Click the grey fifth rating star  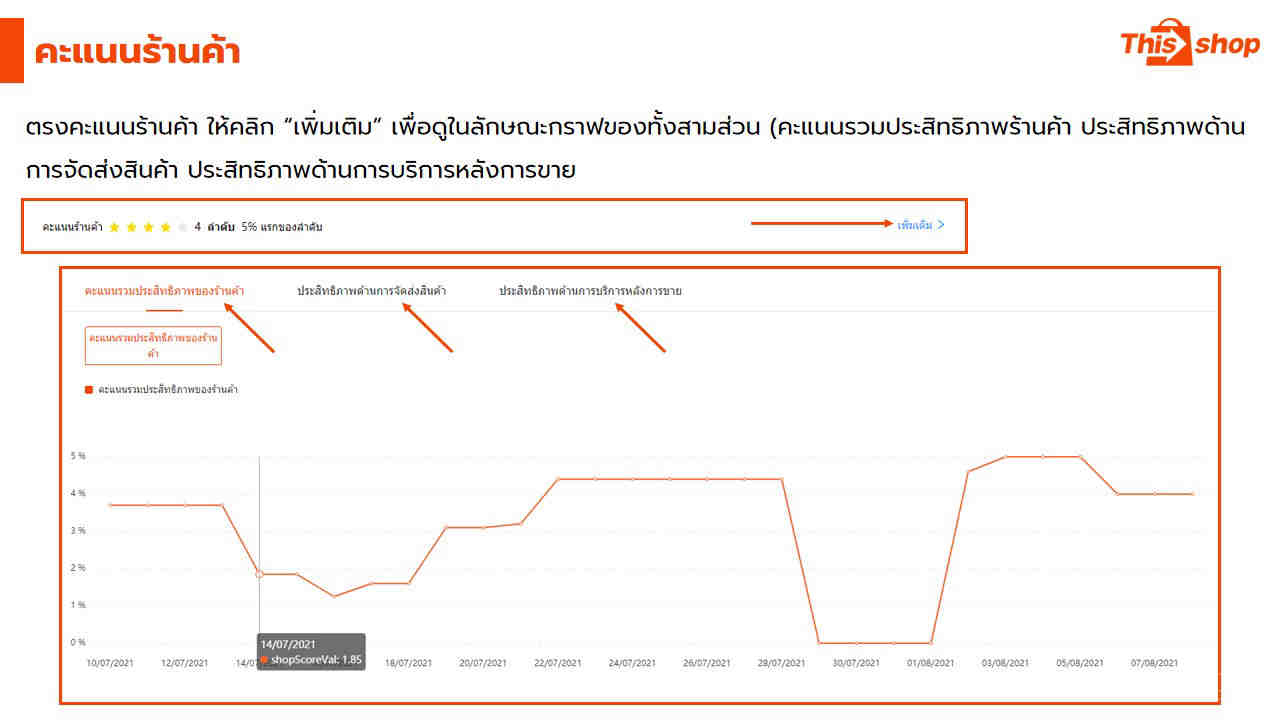[182, 227]
